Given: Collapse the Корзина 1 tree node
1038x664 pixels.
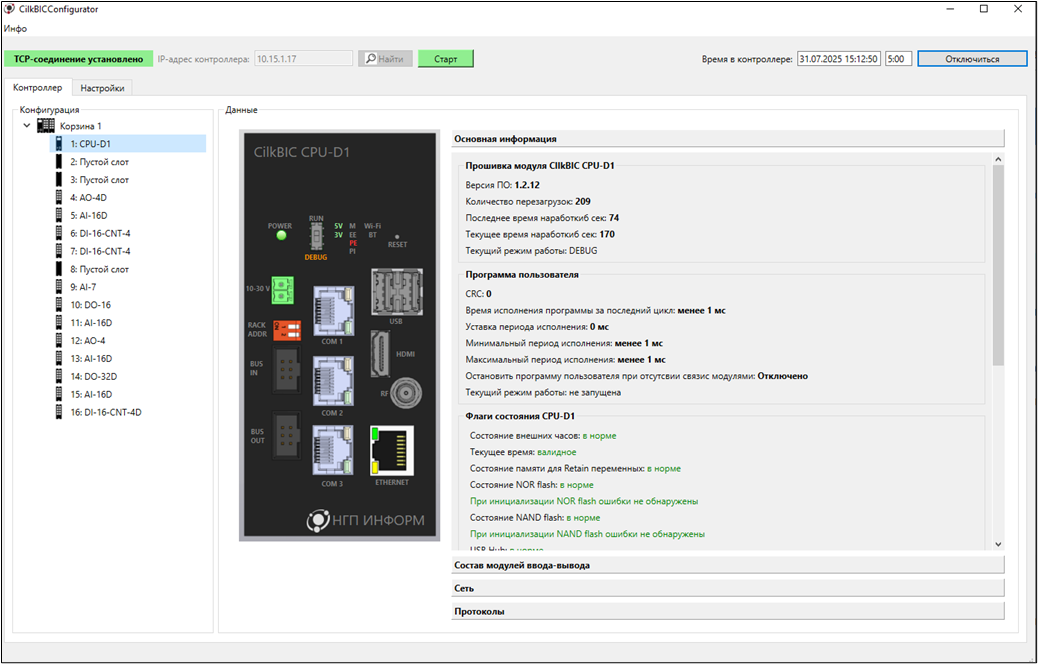Looking at the screenshot, I should 26,126.
